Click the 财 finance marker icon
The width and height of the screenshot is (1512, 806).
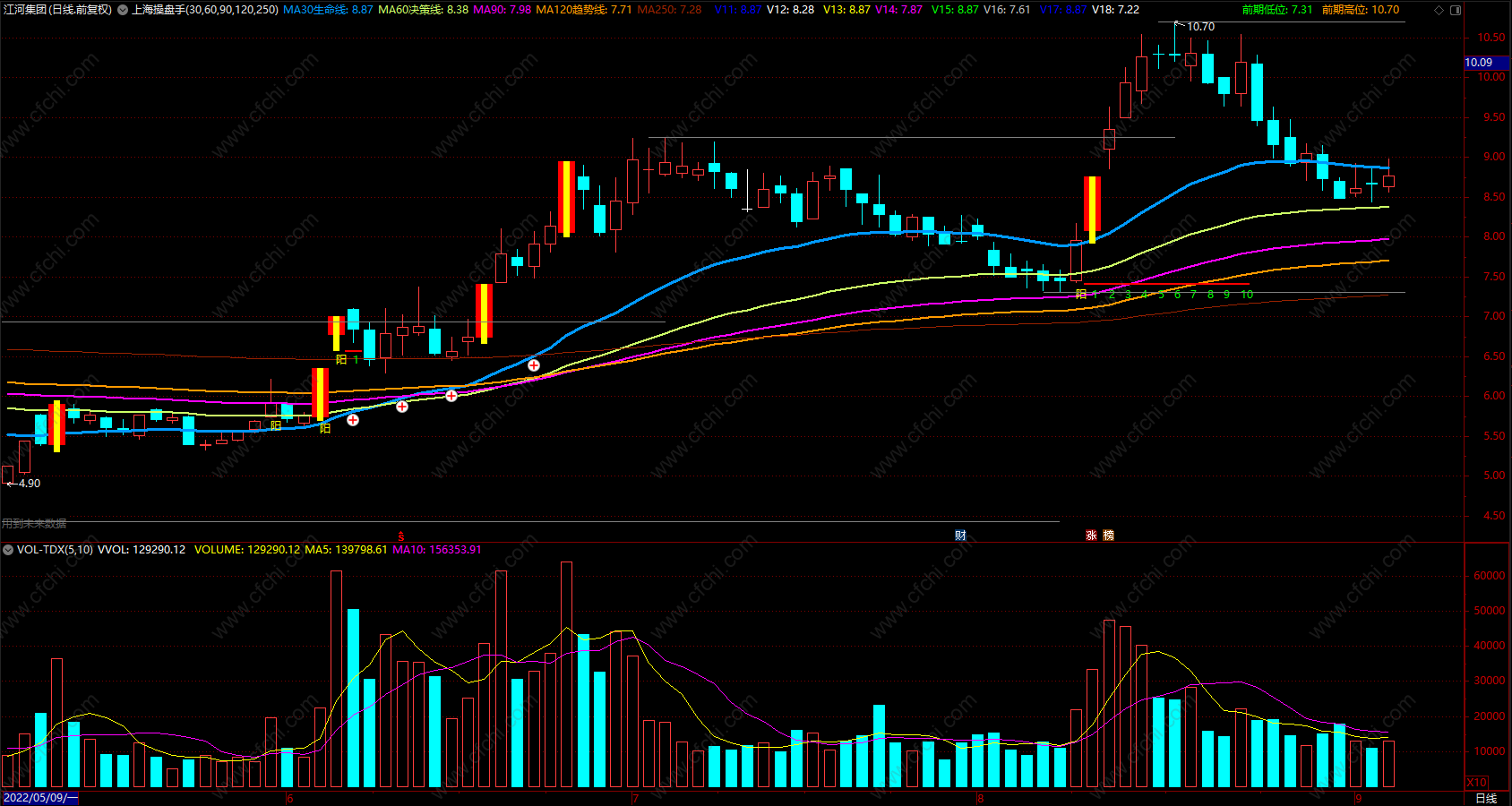click(960, 535)
